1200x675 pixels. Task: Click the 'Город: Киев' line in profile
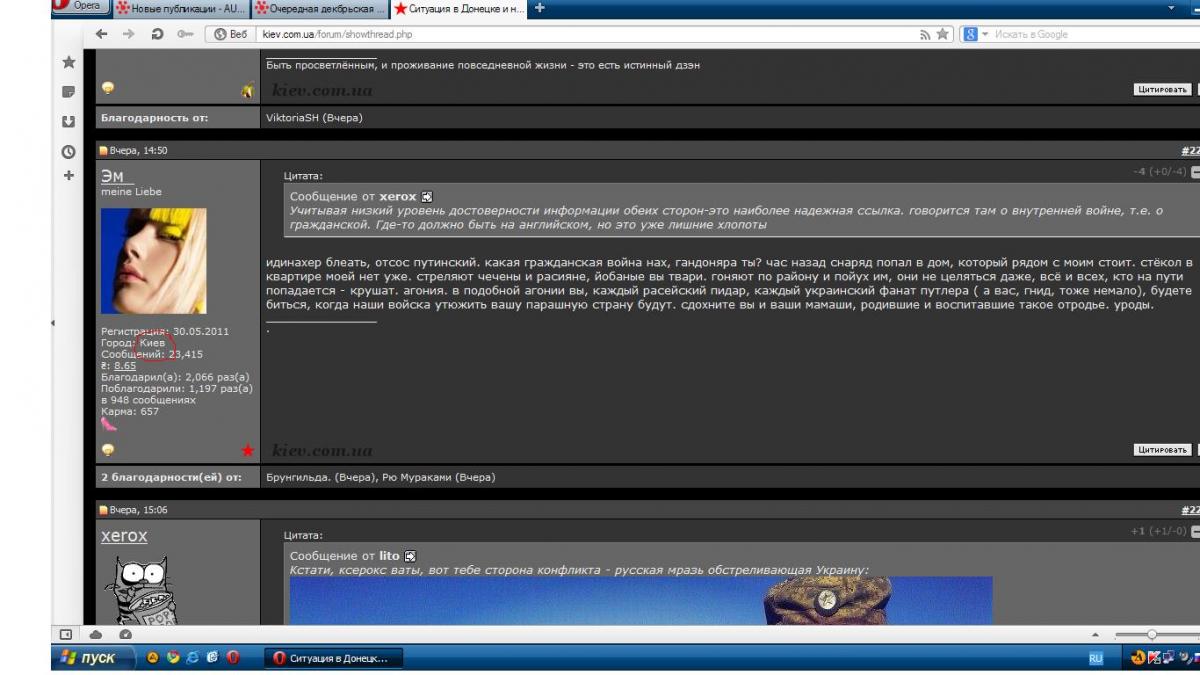click(133, 342)
